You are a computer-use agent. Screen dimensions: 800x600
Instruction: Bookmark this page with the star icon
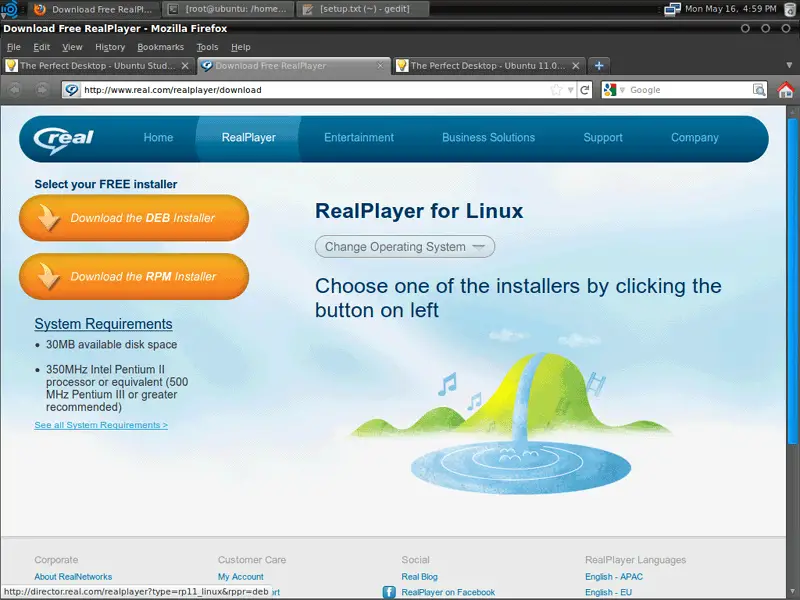[x=556, y=90]
